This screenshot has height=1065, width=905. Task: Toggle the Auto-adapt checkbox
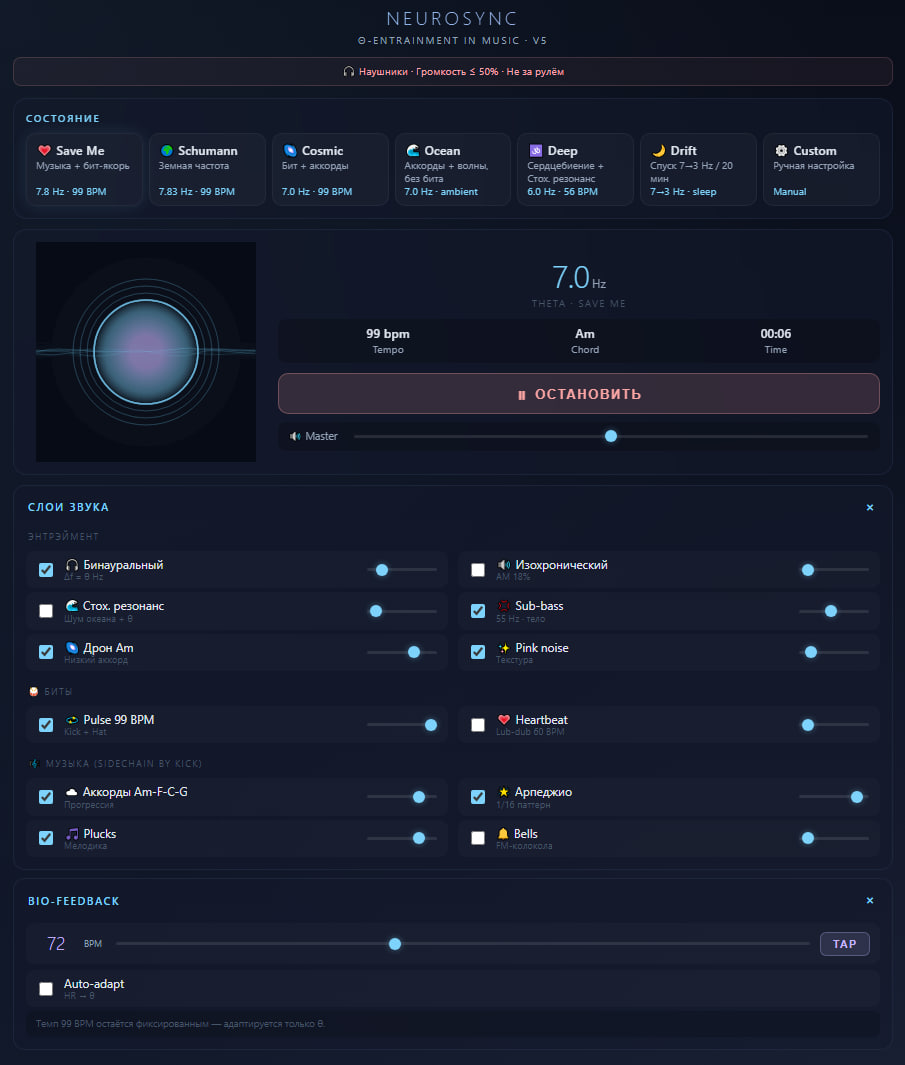click(x=46, y=989)
